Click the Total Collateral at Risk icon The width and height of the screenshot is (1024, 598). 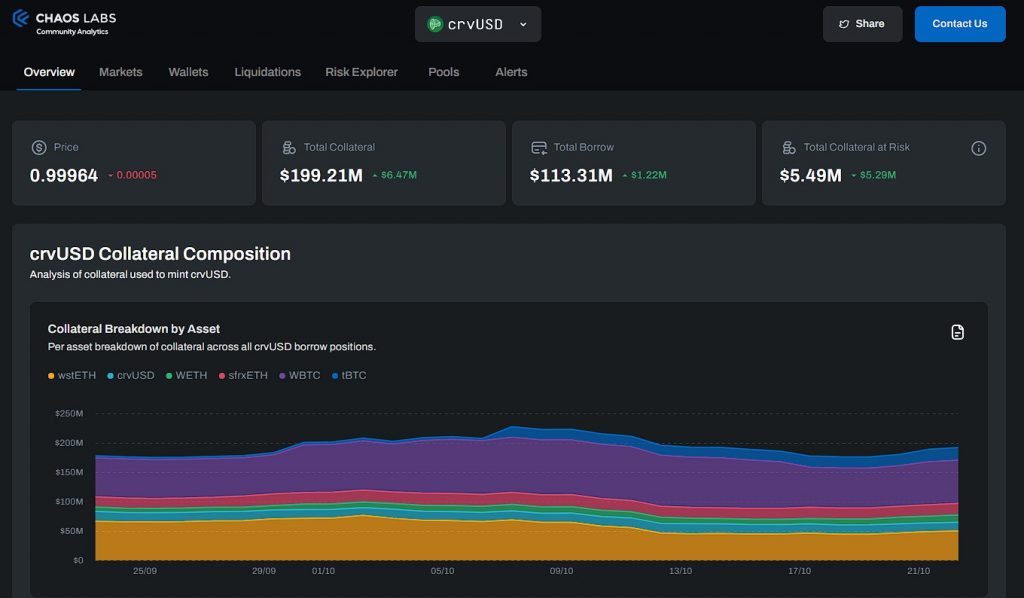point(789,148)
